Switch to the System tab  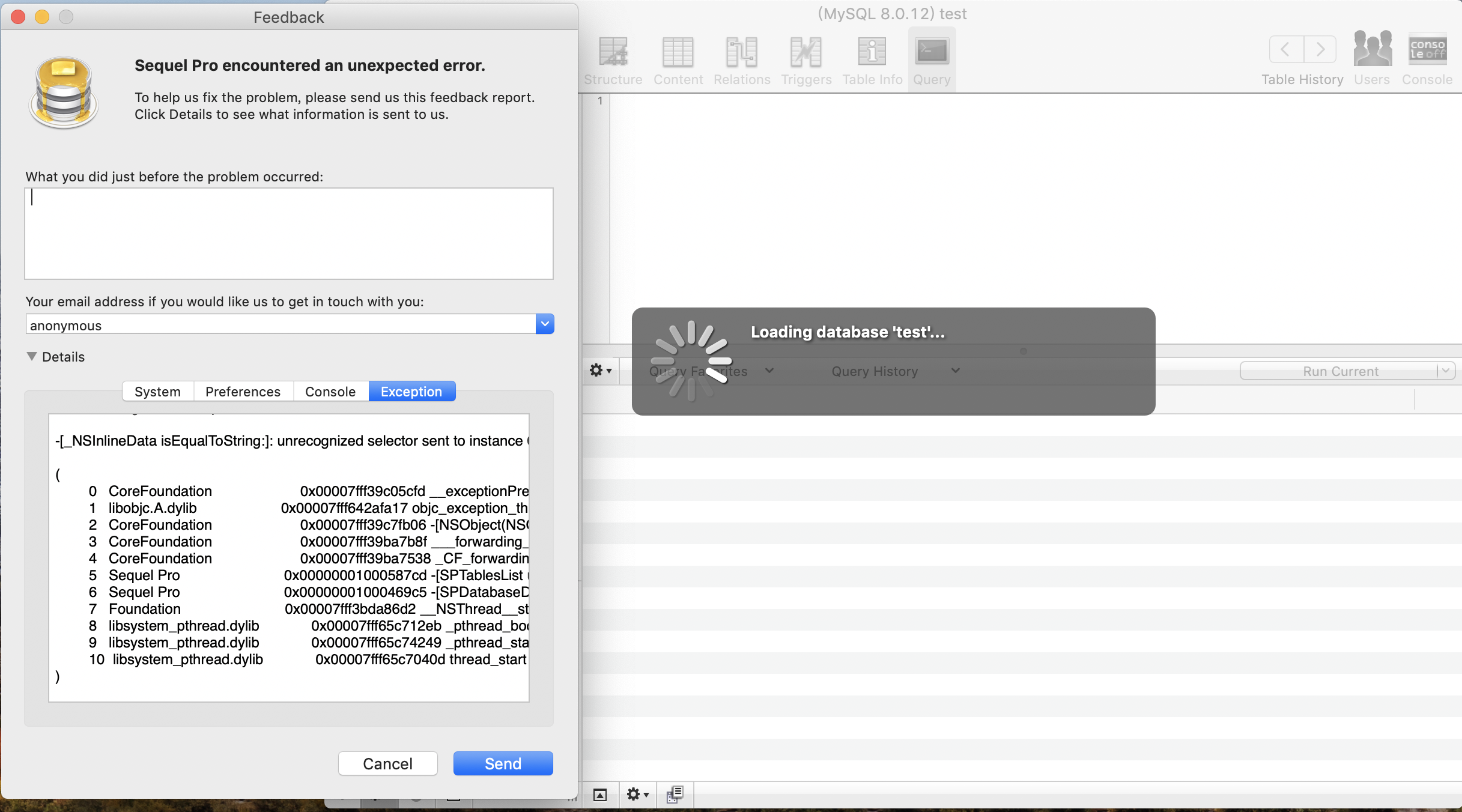[x=157, y=392]
